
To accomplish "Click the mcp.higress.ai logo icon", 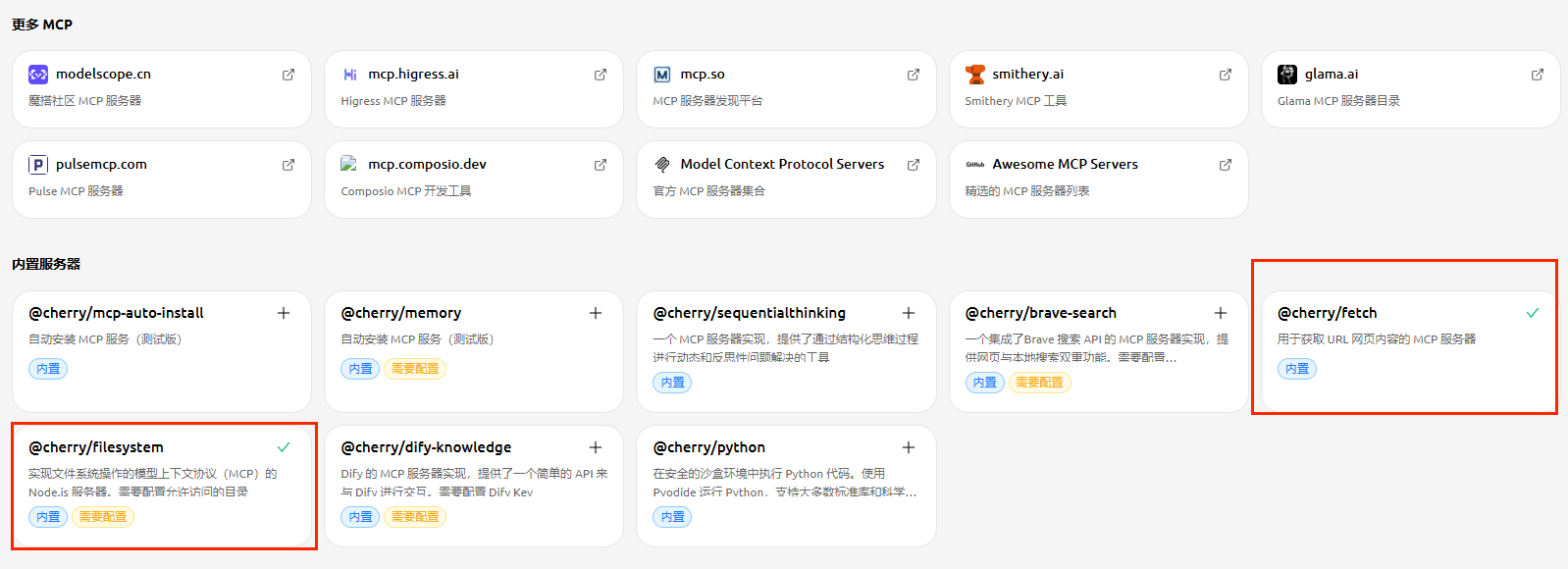I will pos(350,74).
